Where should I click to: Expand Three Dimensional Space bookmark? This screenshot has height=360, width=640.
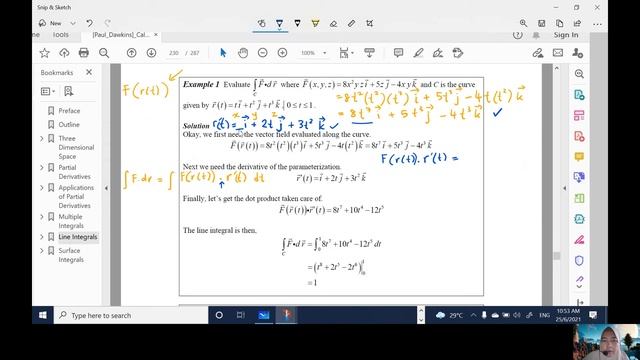click(x=42, y=139)
